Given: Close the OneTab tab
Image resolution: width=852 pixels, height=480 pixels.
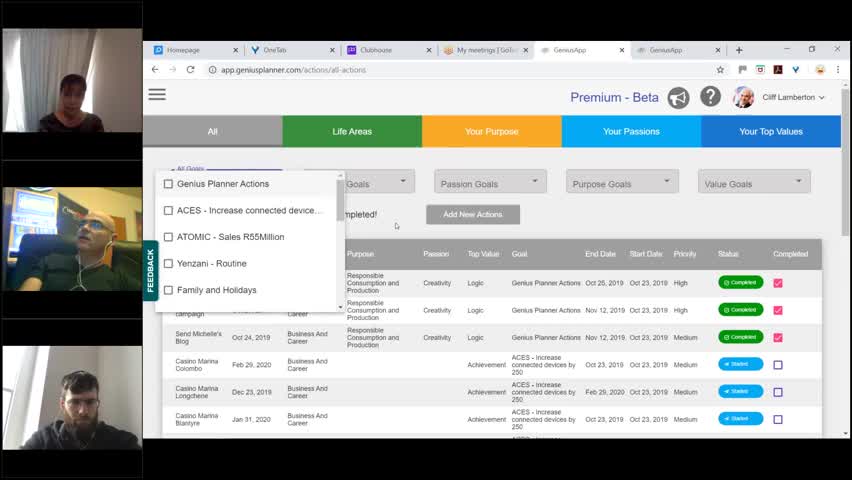Looking at the screenshot, I should tap(332, 50).
